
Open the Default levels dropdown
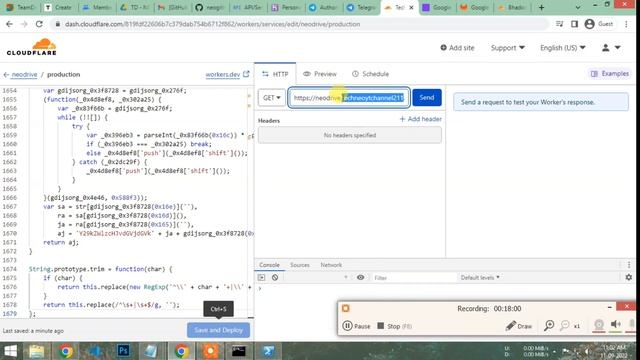point(480,278)
